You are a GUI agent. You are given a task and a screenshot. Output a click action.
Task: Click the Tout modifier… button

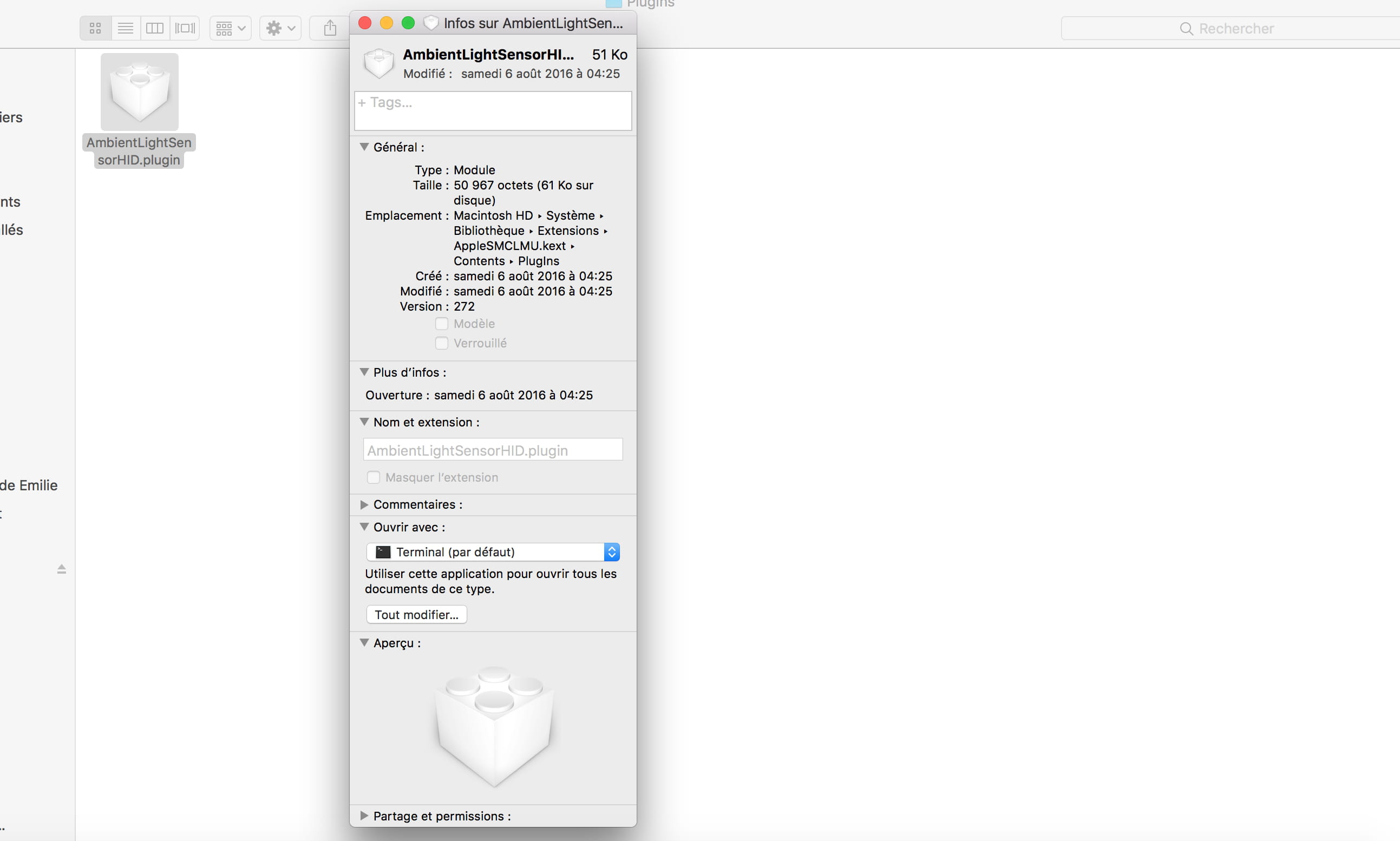(x=417, y=614)
